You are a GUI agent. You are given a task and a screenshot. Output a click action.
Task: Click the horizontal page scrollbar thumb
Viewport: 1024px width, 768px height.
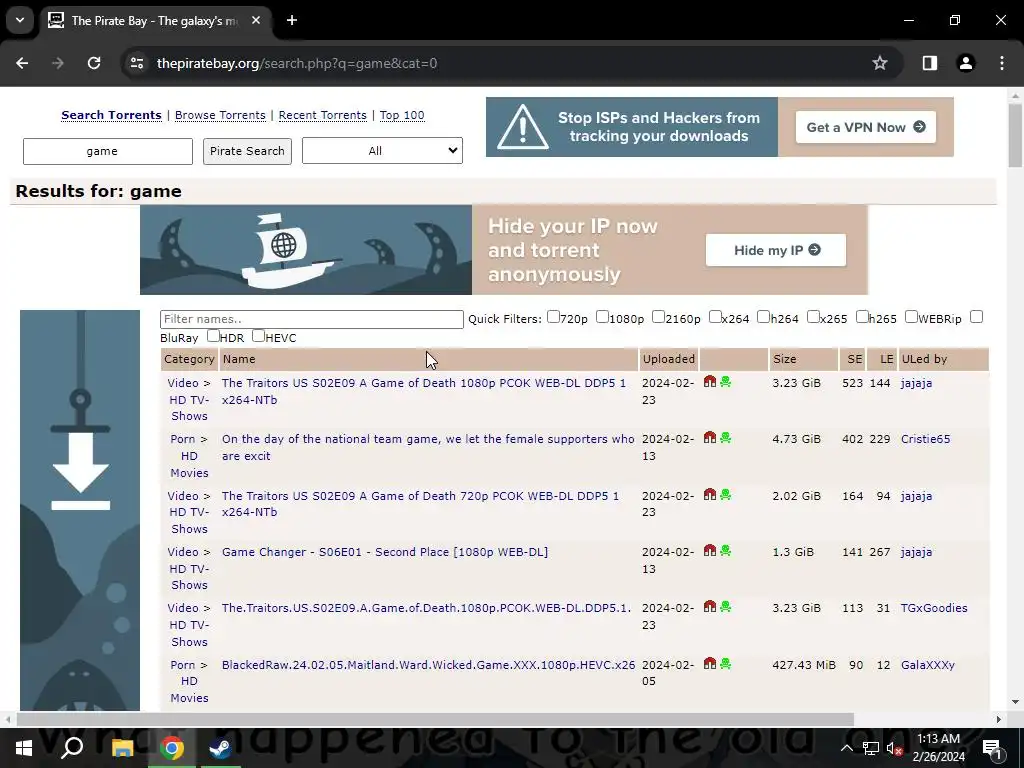435,719
